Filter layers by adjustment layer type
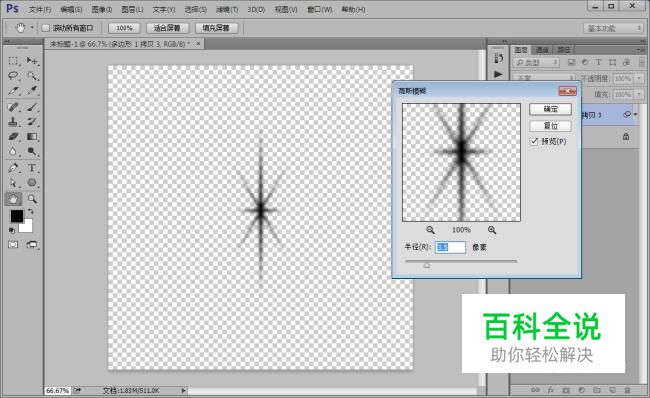 585,62
